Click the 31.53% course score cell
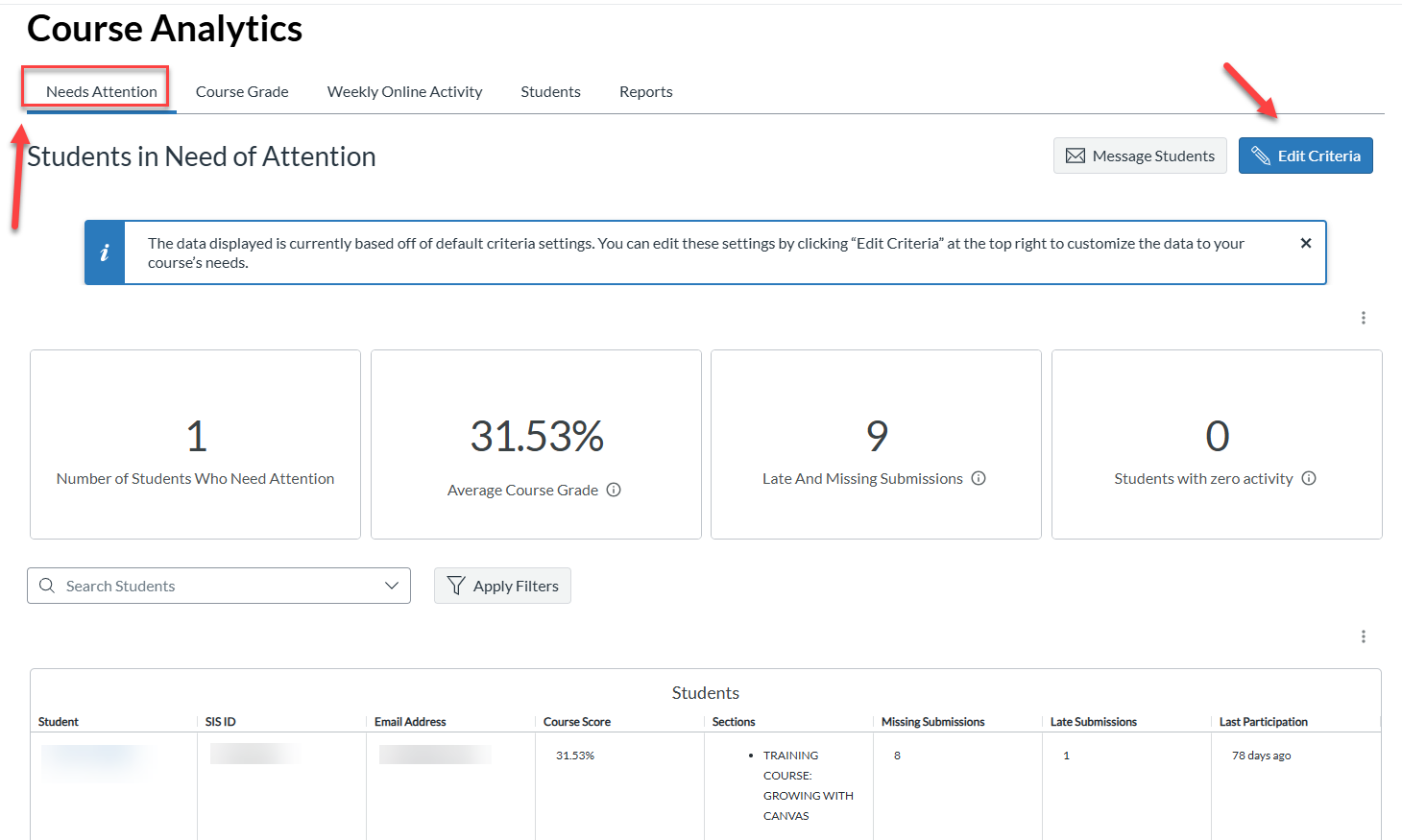This screenshot has width=1402, height=840. pos(575,756)
